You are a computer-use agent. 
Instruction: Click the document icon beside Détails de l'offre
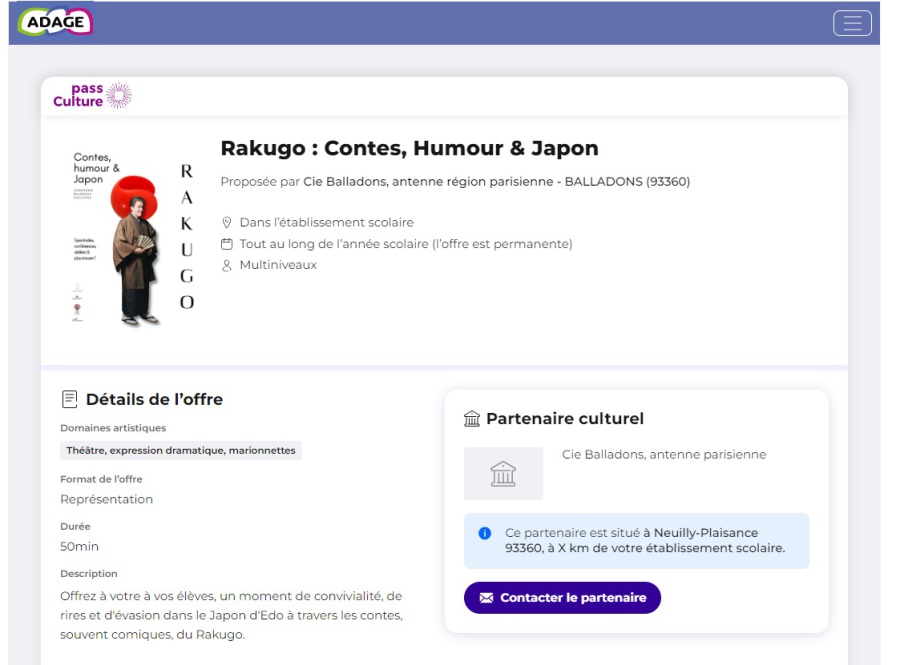(69, 399)
